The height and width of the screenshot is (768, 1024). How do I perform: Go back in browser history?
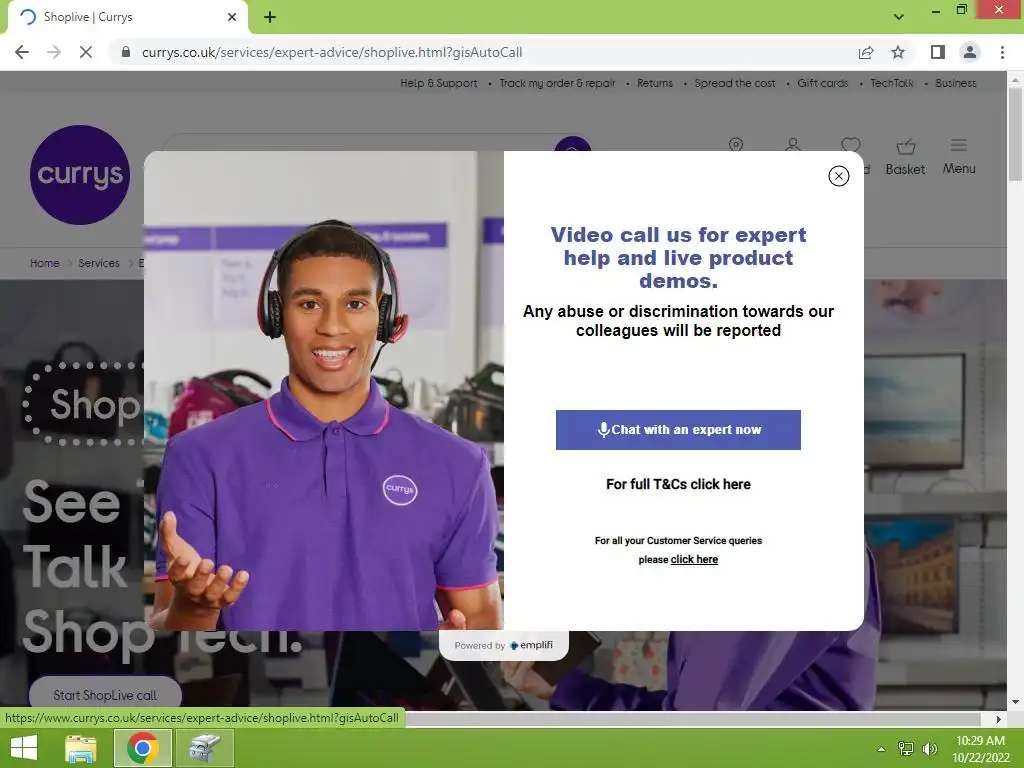pos(22,52)
